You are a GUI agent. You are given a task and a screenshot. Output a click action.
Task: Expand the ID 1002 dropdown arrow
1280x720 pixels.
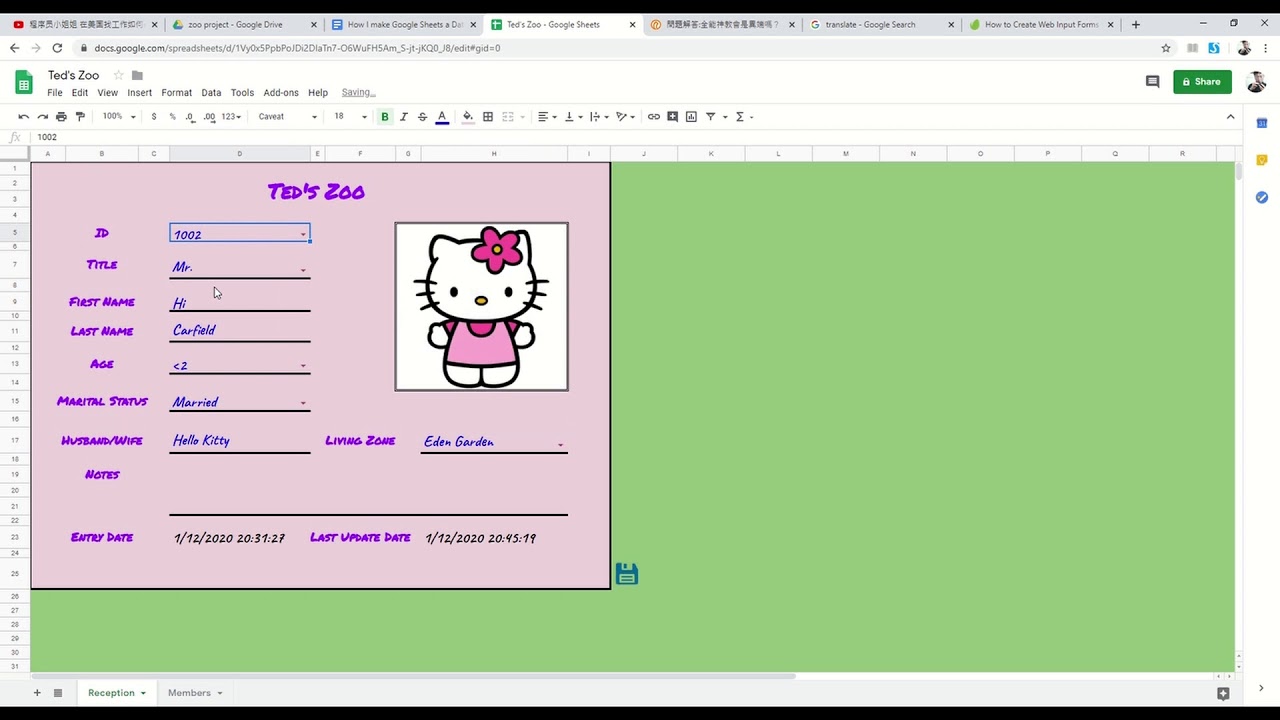[x=303, y=235]
